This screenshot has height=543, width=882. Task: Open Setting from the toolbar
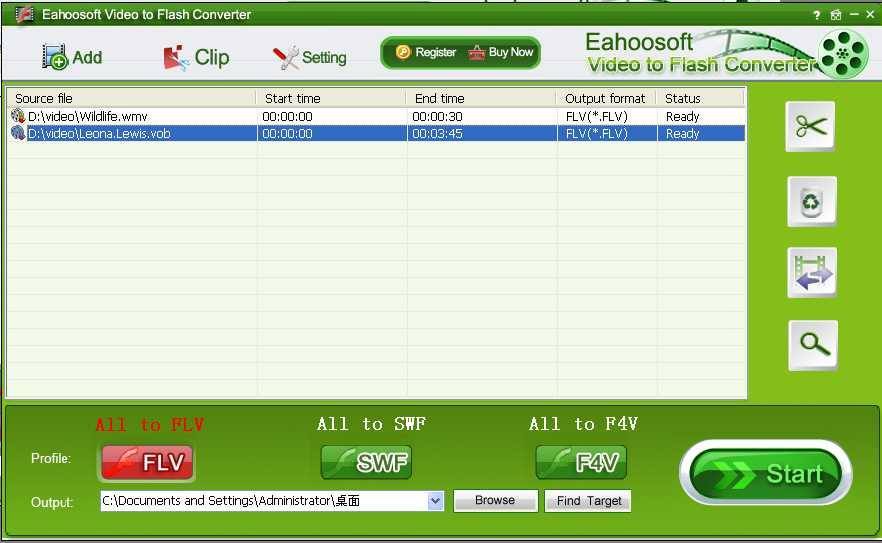pyautogui.click(x=310, y=57)
